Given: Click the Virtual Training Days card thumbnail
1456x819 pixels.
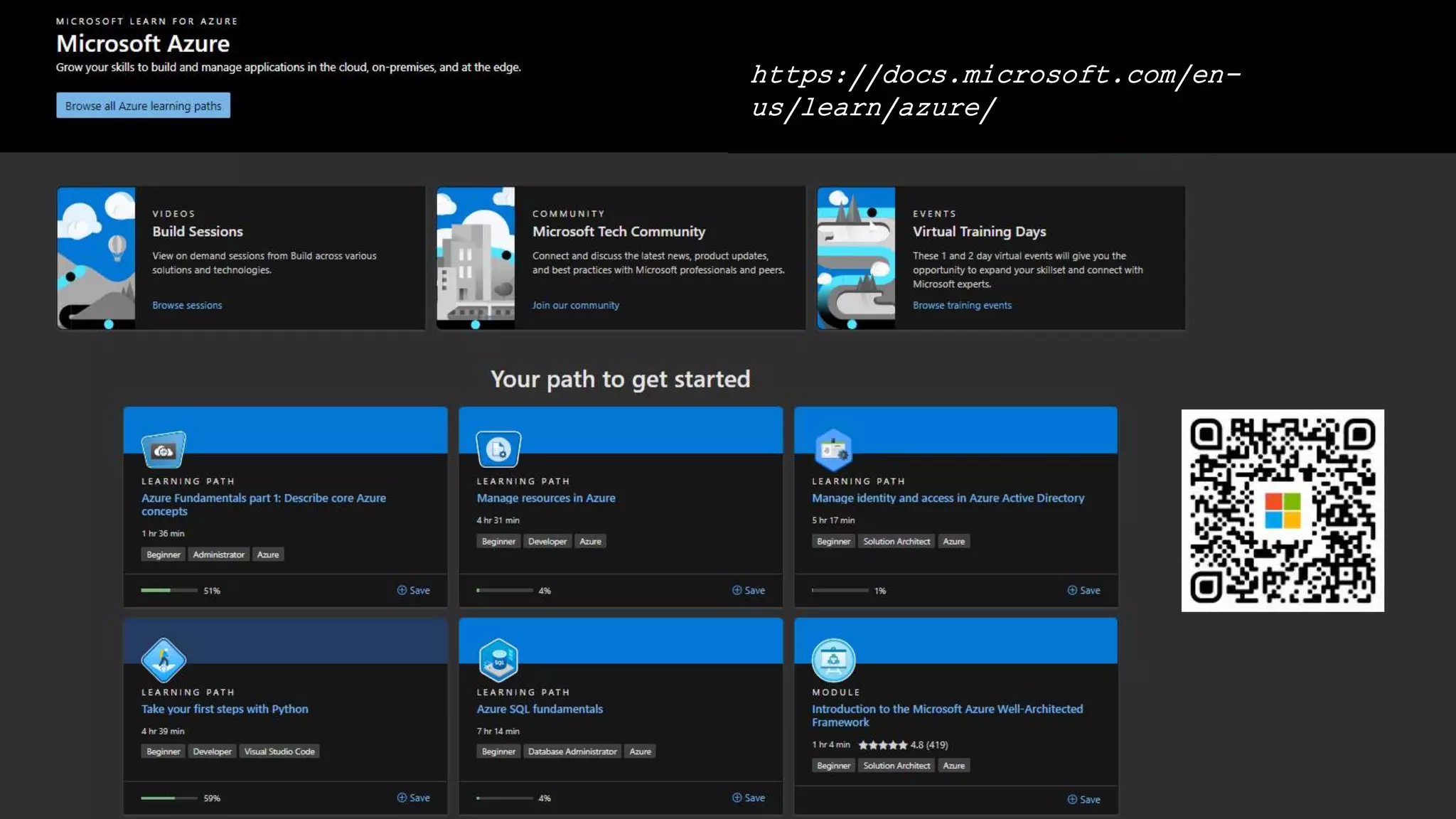Looking at the screenshot, I should (856, 258).
